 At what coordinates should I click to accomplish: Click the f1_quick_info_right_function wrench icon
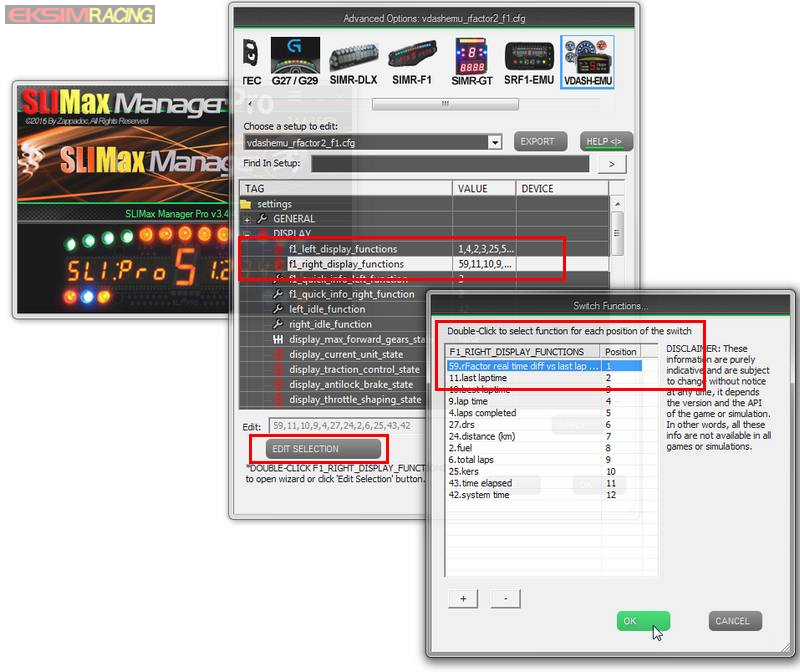click(278, 294)
